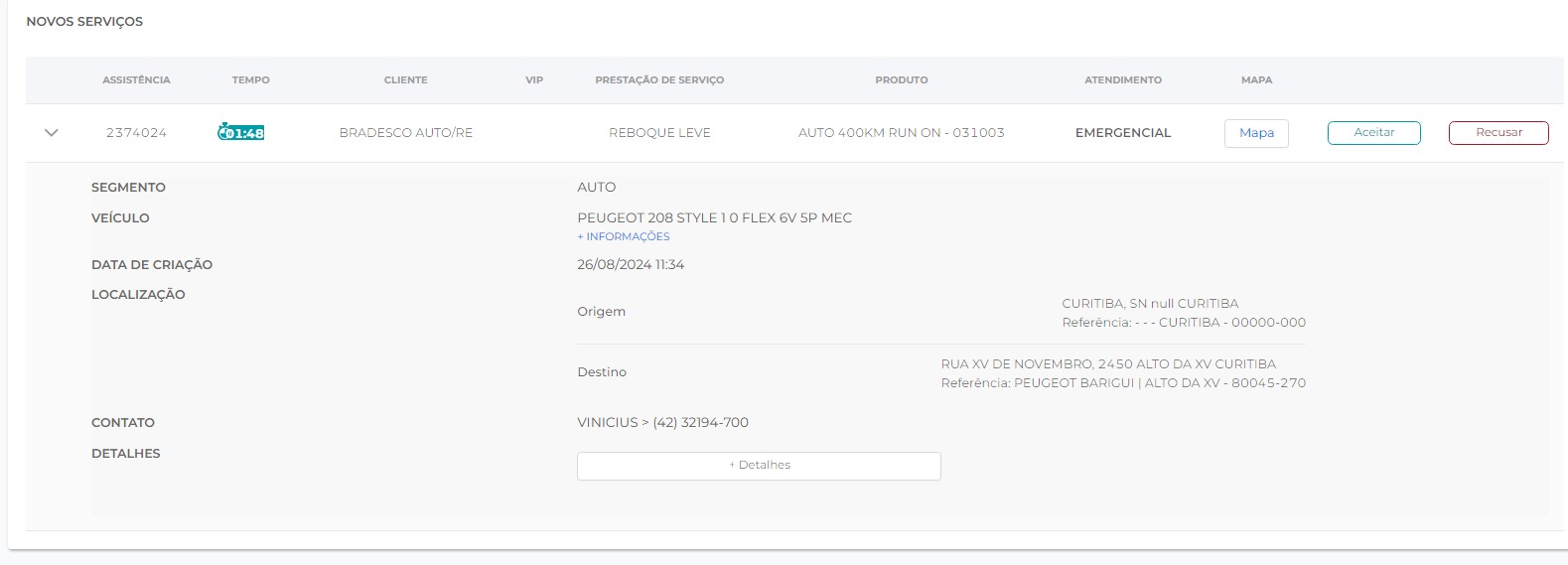Click the TEMPO column header

tap(250, 80)
